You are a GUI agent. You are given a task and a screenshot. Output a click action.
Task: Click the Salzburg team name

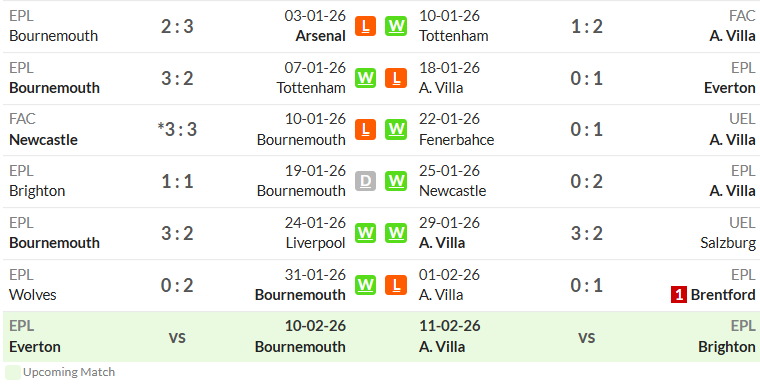point(728,242)
